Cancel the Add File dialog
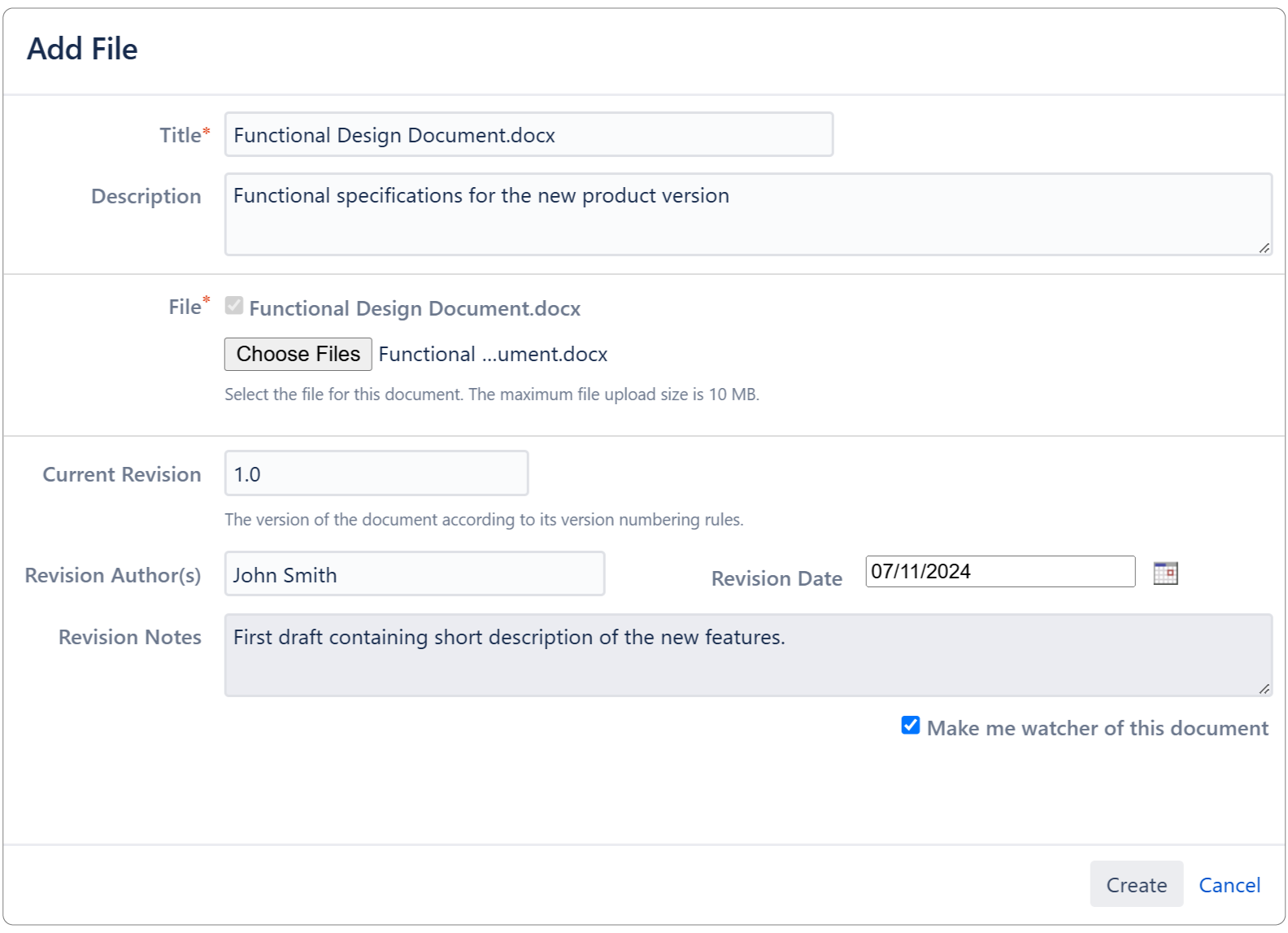The image size is (1288, 933). click(1229, 884)
